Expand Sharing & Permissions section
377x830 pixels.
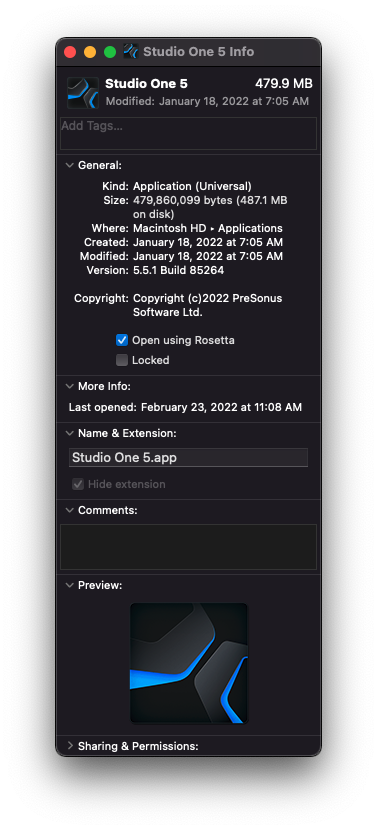[69, 746]
